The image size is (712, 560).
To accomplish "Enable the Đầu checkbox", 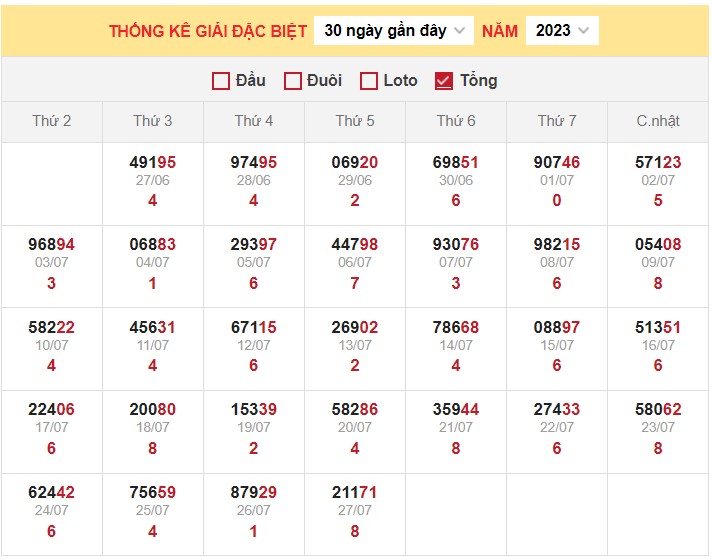I will 221,81.
